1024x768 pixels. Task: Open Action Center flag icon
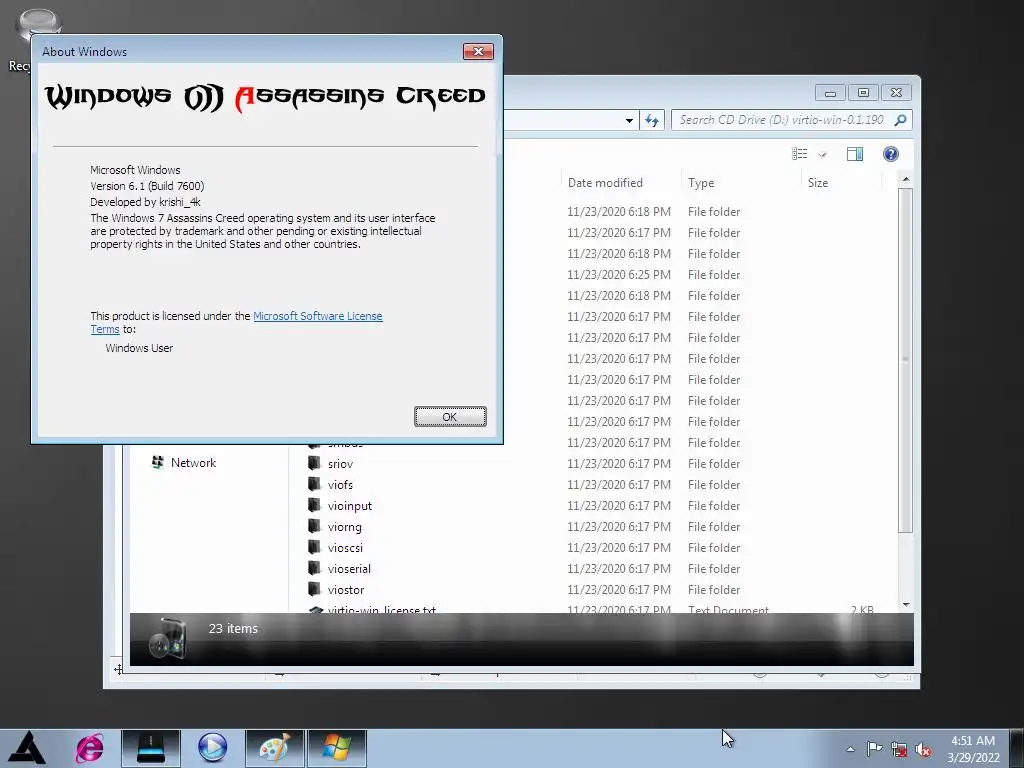click(x=874, y=749)
